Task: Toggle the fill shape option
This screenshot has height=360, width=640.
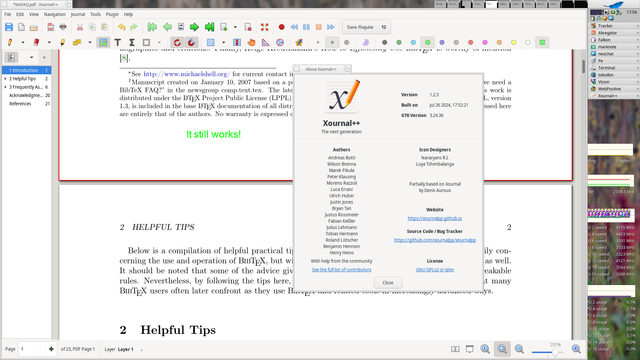Action: [x=365, y=42]
